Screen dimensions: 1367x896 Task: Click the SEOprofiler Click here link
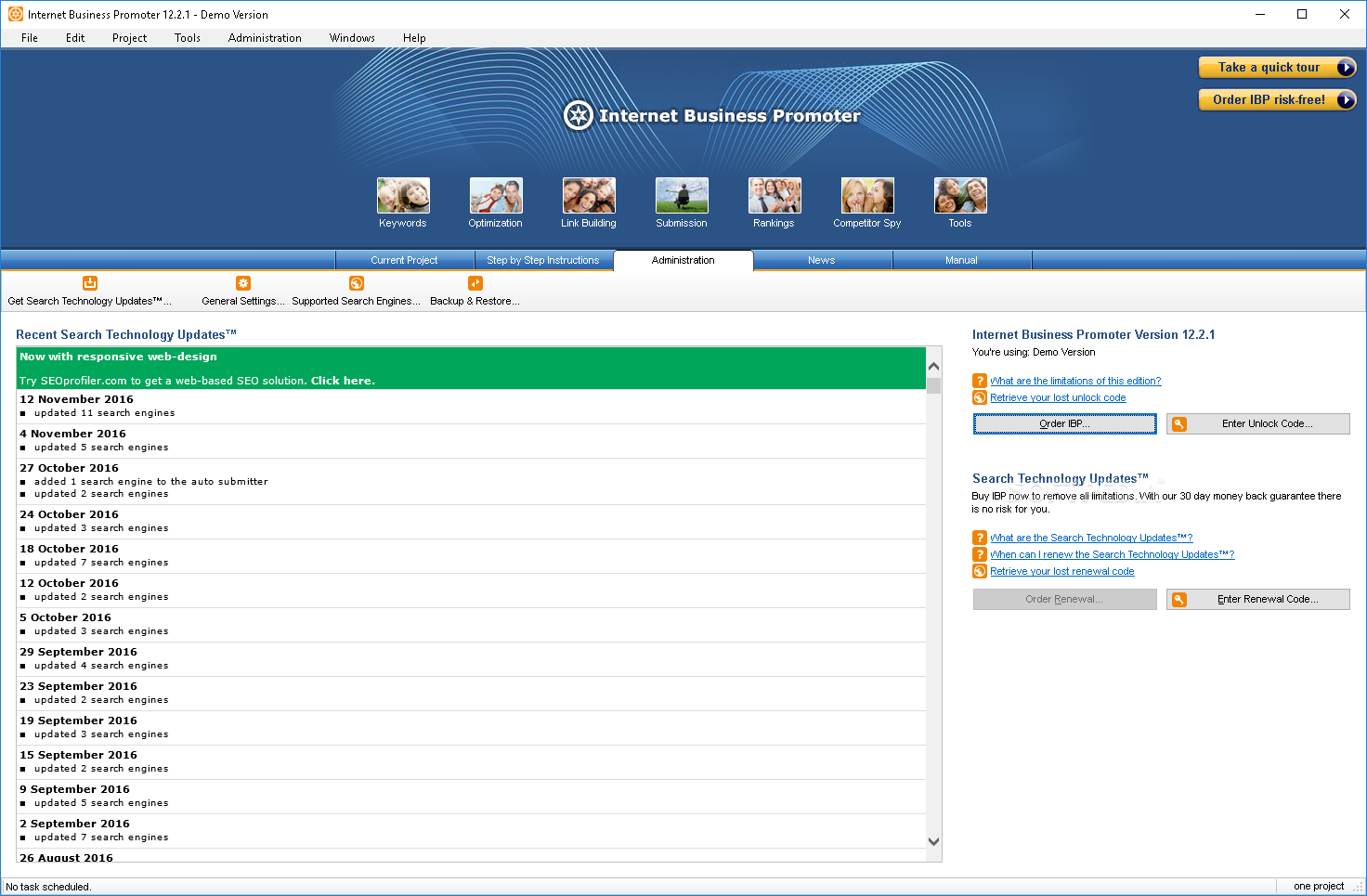click(343, 381)
